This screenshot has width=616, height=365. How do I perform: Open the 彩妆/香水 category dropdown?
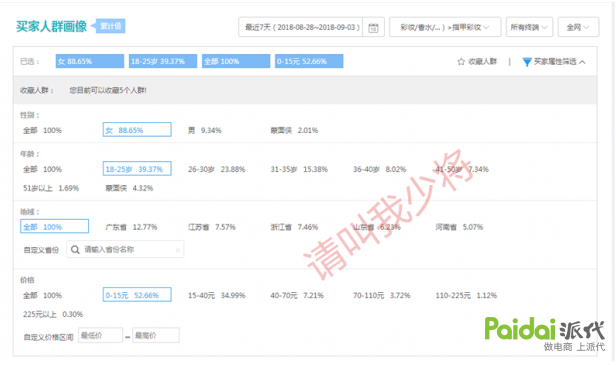point(445,27)
